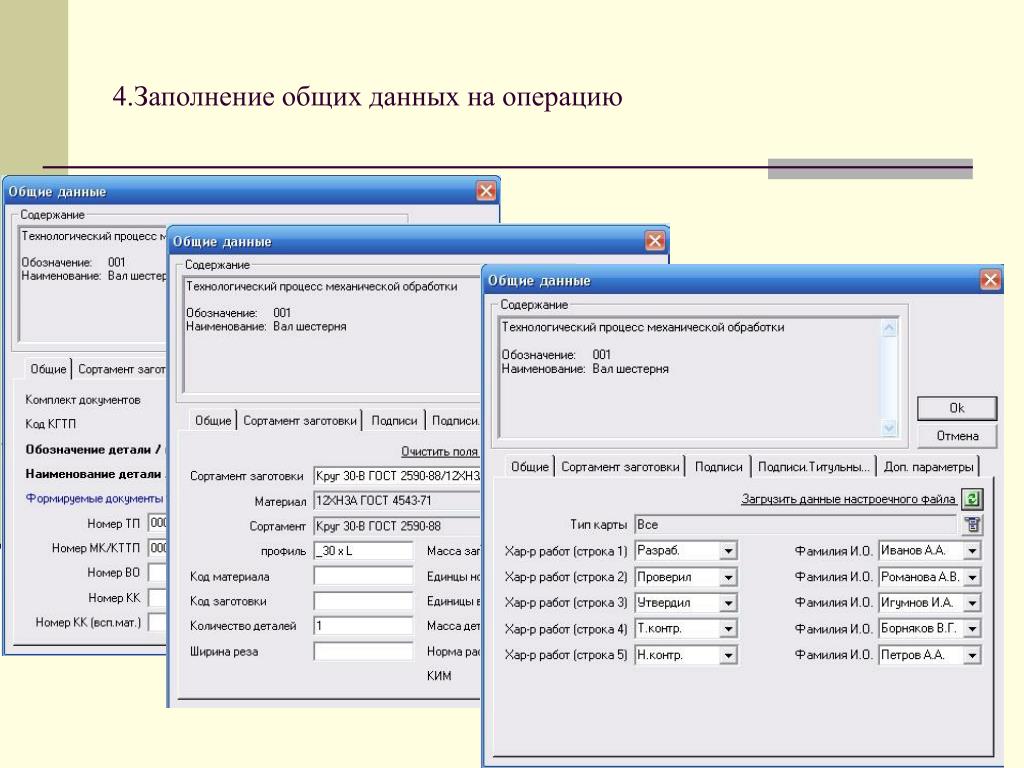Click the Сортамент заготовки input field
Screen dimensions: 1024x768
coord(397,475)
